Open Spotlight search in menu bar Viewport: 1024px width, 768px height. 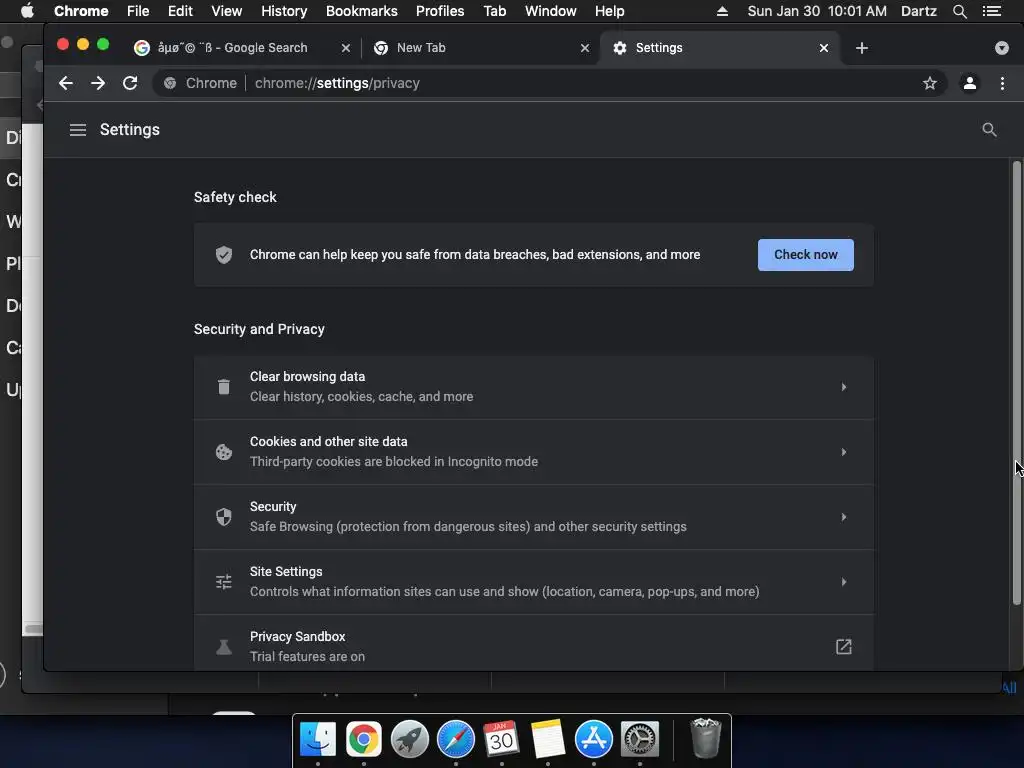pos(959,11)
